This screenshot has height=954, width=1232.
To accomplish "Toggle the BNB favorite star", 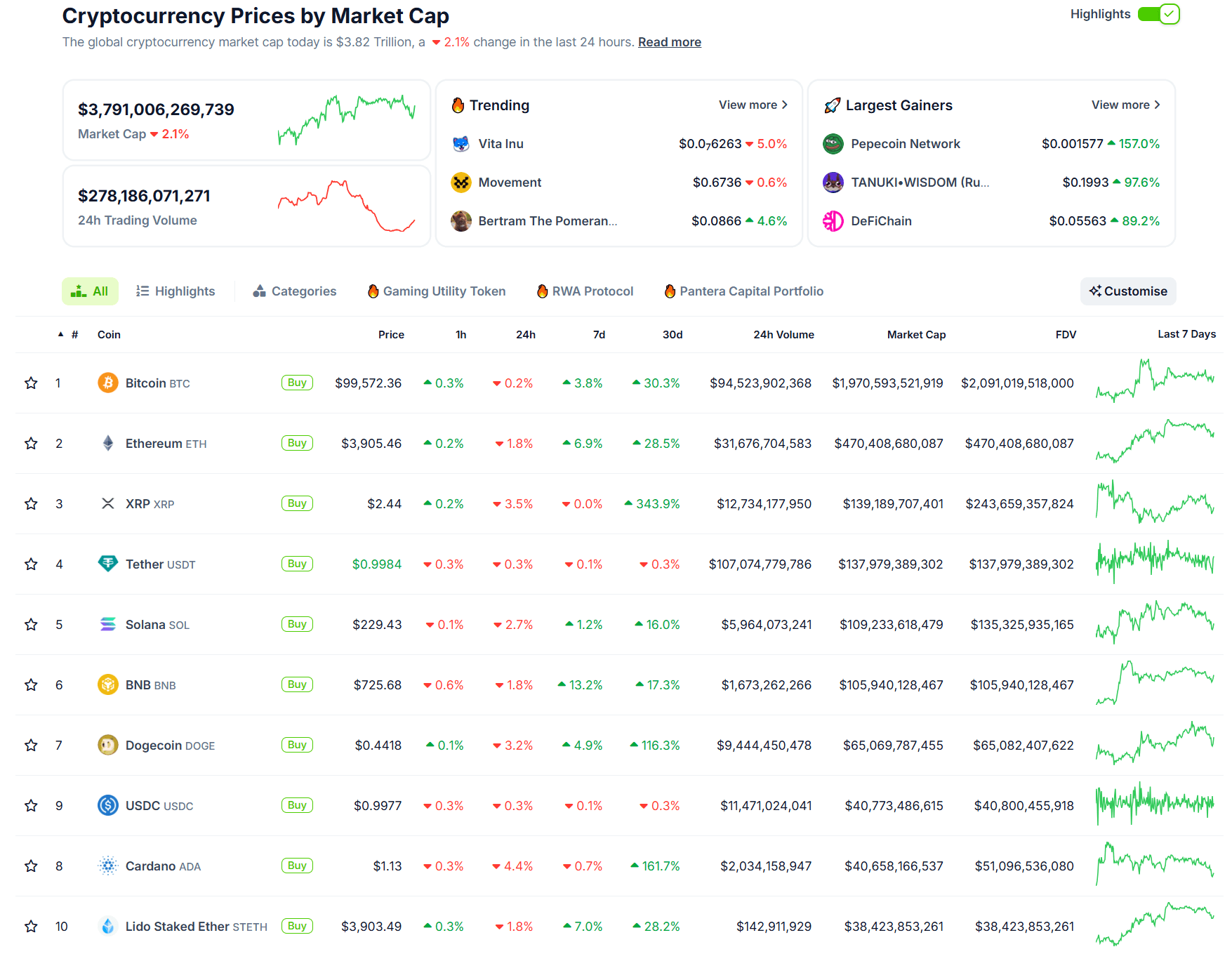I will tap(31, 684).
